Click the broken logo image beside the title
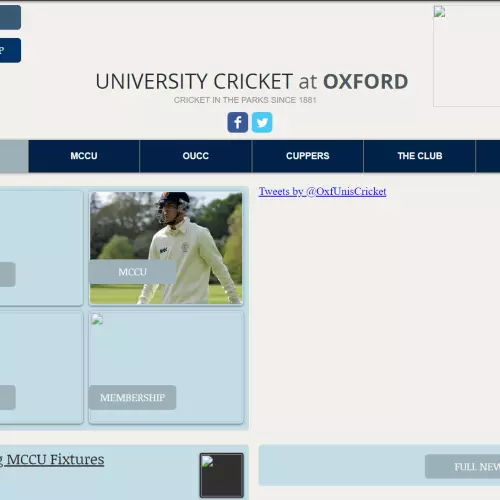This screenshot has width=500, height=500. (x=467, y=56)
